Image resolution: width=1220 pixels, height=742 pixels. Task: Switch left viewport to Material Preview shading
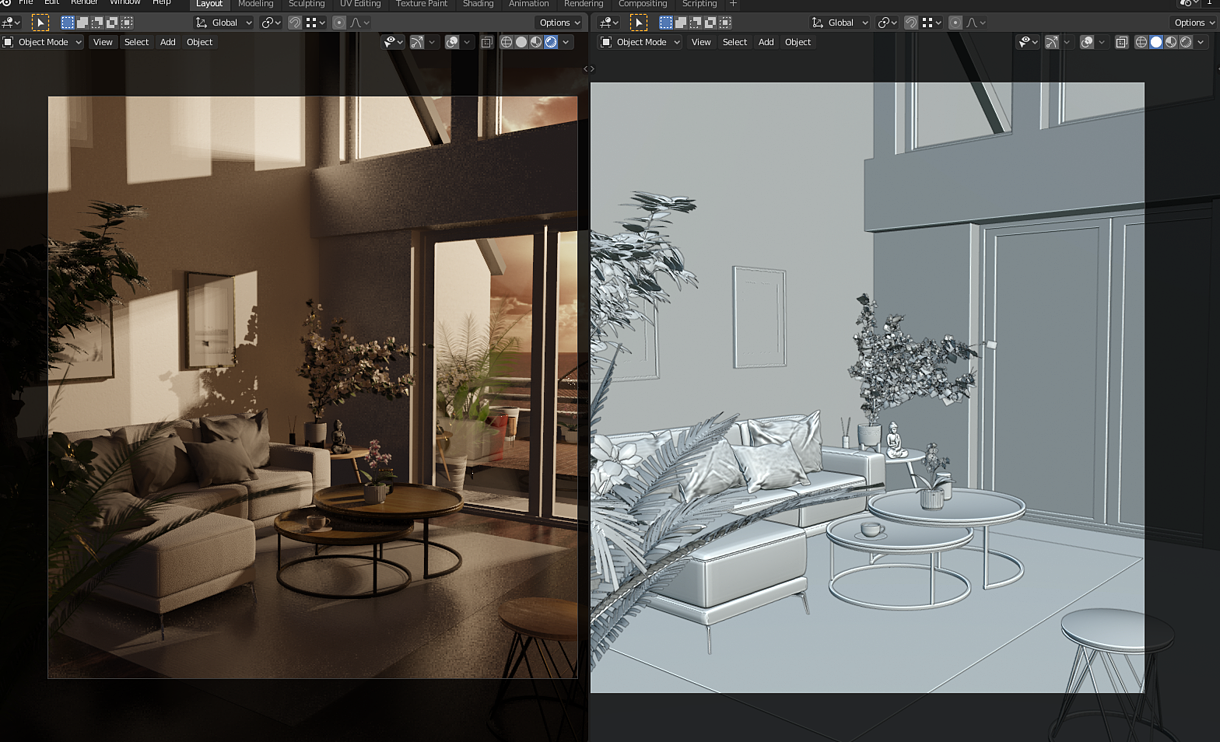536,42
